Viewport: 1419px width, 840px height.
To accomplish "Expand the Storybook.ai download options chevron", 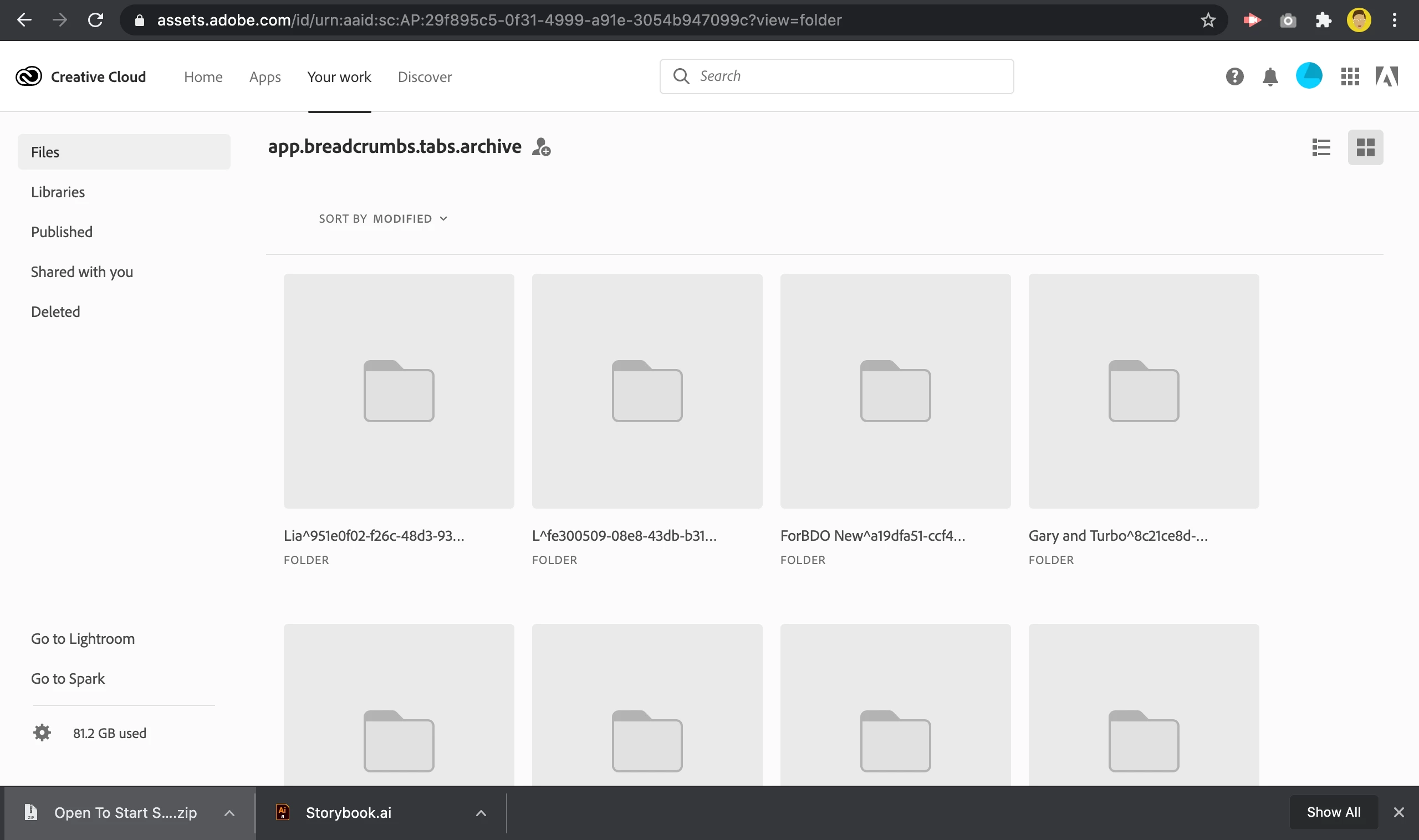I will coord(481,813).
